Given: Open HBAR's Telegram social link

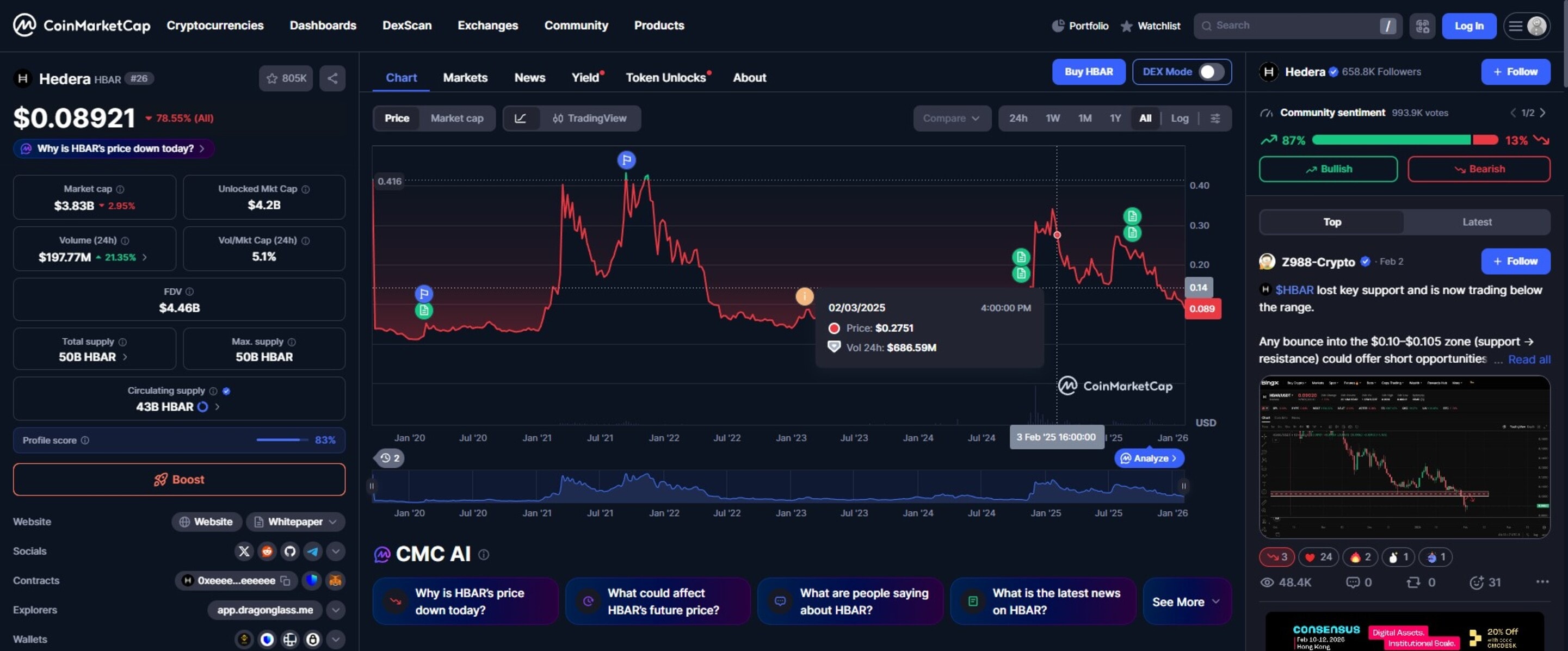Looking at the screenshot, I should pyautogui.click(x=313, y=551).
